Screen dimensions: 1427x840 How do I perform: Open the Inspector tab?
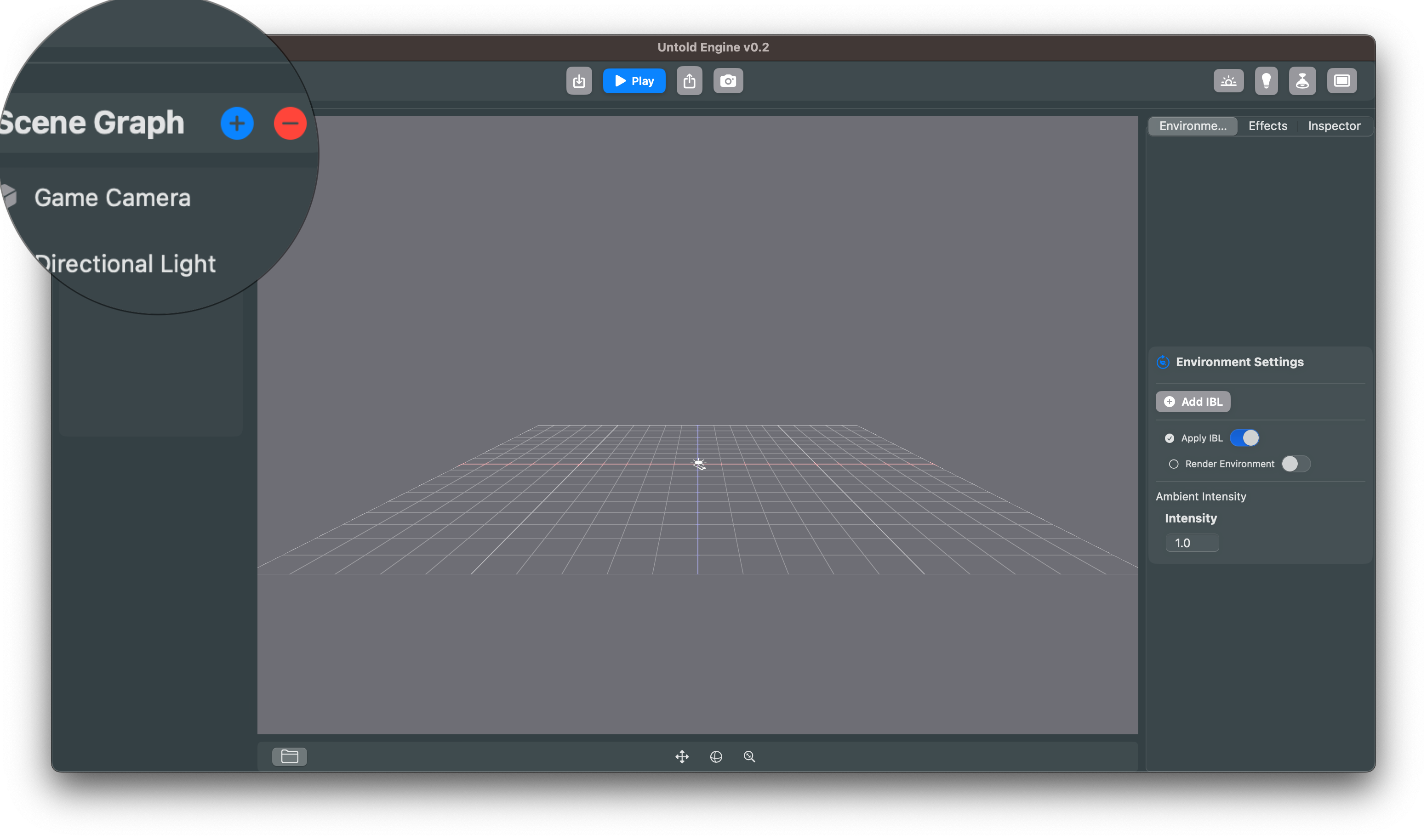click(x=1334, y=125)
